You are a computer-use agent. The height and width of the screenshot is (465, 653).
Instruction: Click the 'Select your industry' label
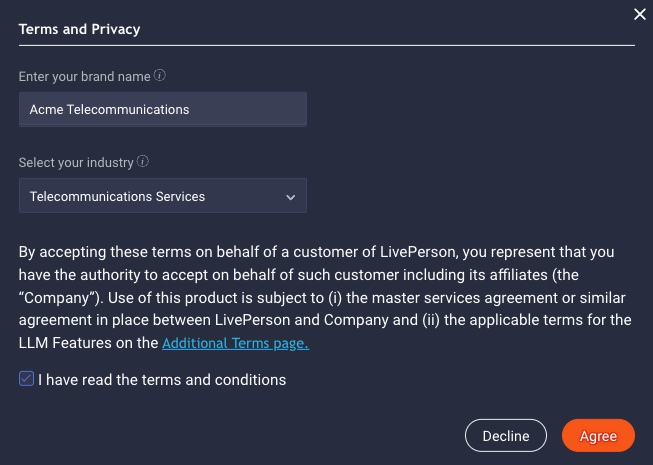pos(76,162)
